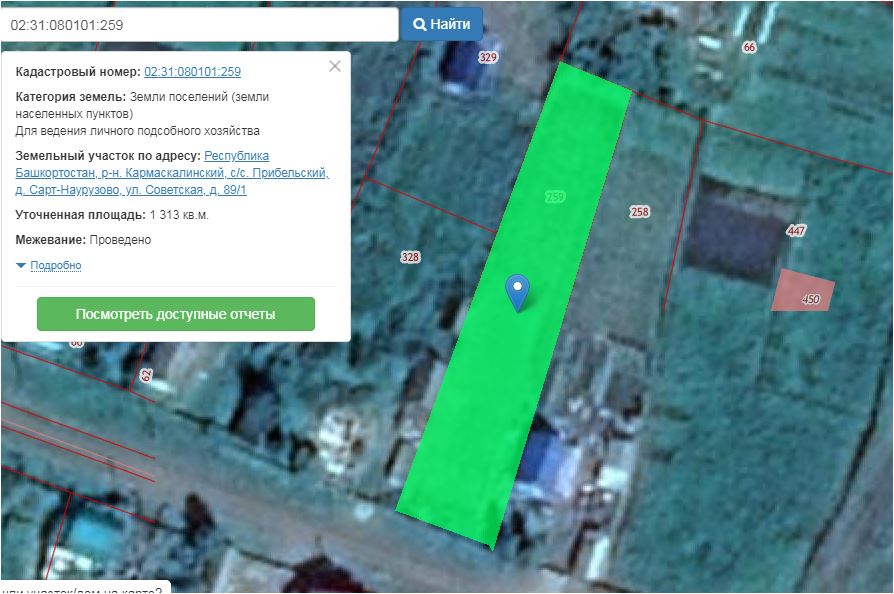
Task: Open Посмотреть доступные отчеты
Action: pos(176,314)
